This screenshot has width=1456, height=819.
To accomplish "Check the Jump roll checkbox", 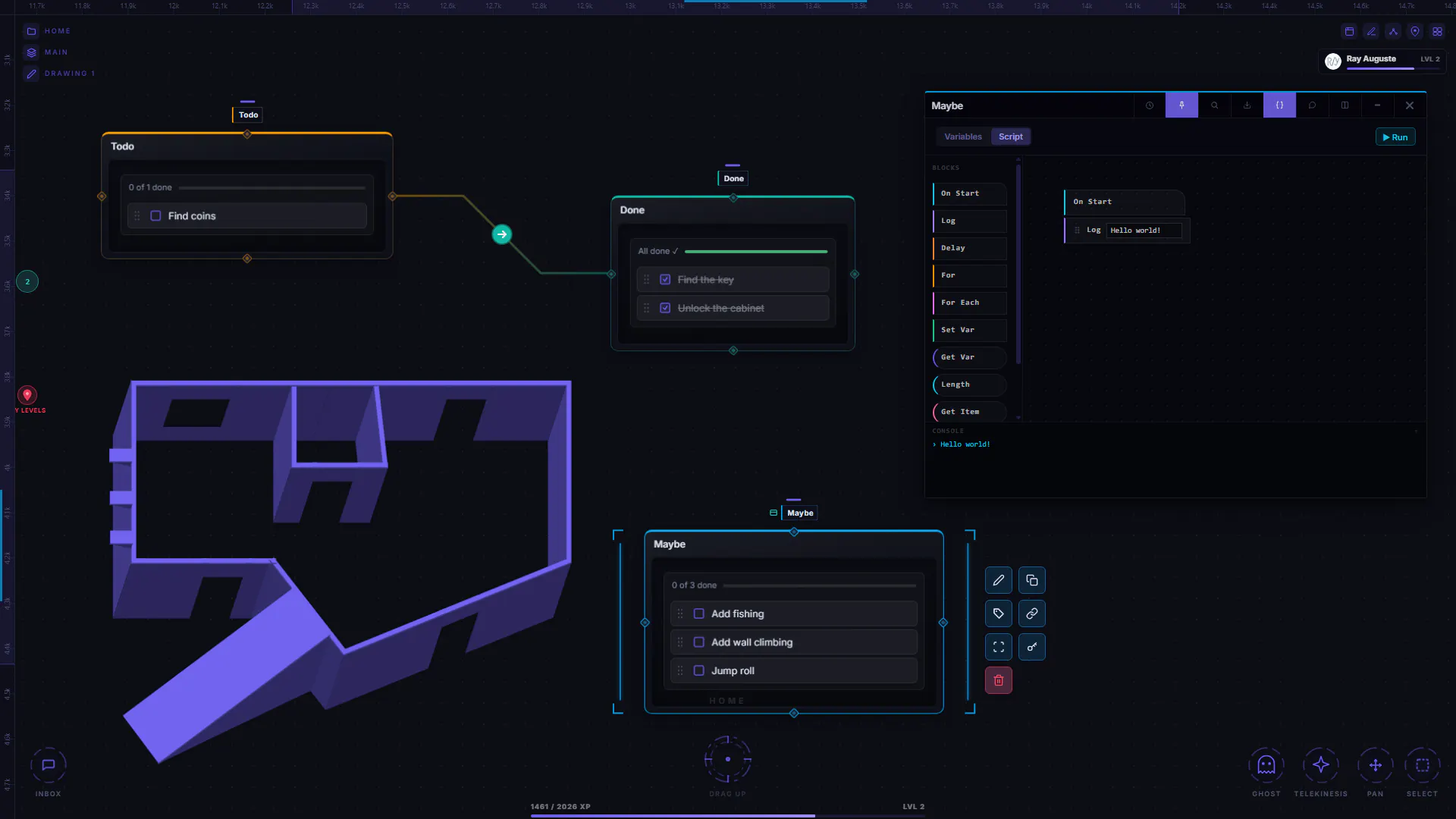I will pos(699,670).
